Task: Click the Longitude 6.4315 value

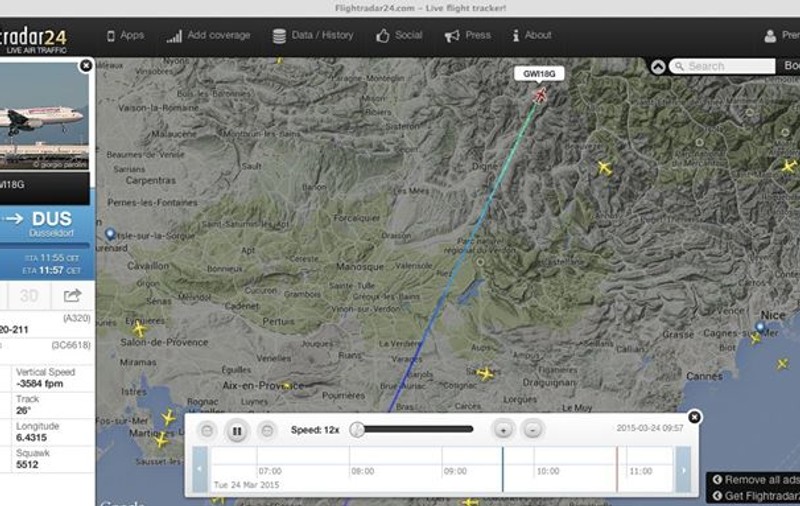Action: (x=31, y=438)
